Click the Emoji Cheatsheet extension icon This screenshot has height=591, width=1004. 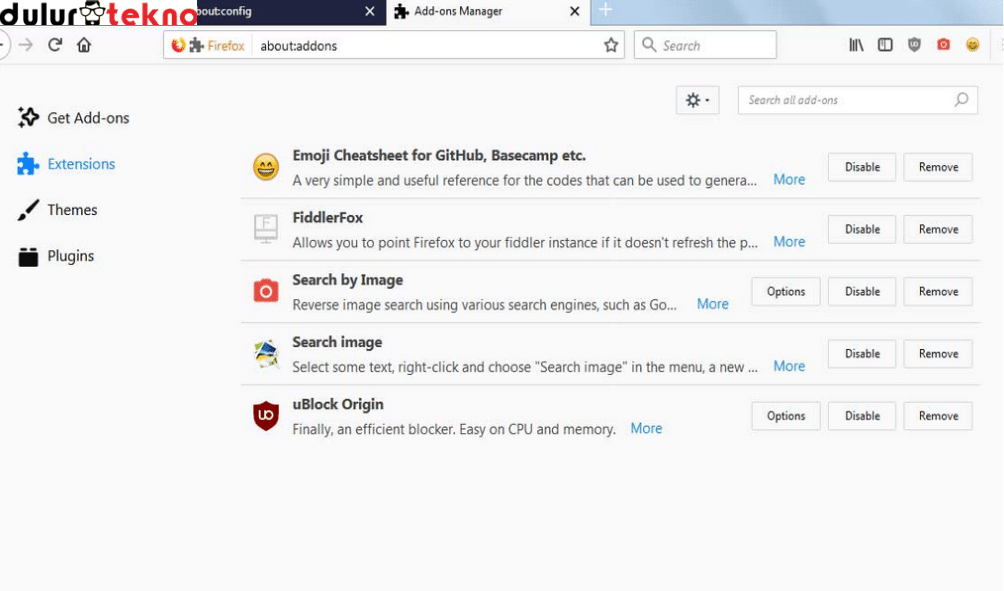pos(266,167)
